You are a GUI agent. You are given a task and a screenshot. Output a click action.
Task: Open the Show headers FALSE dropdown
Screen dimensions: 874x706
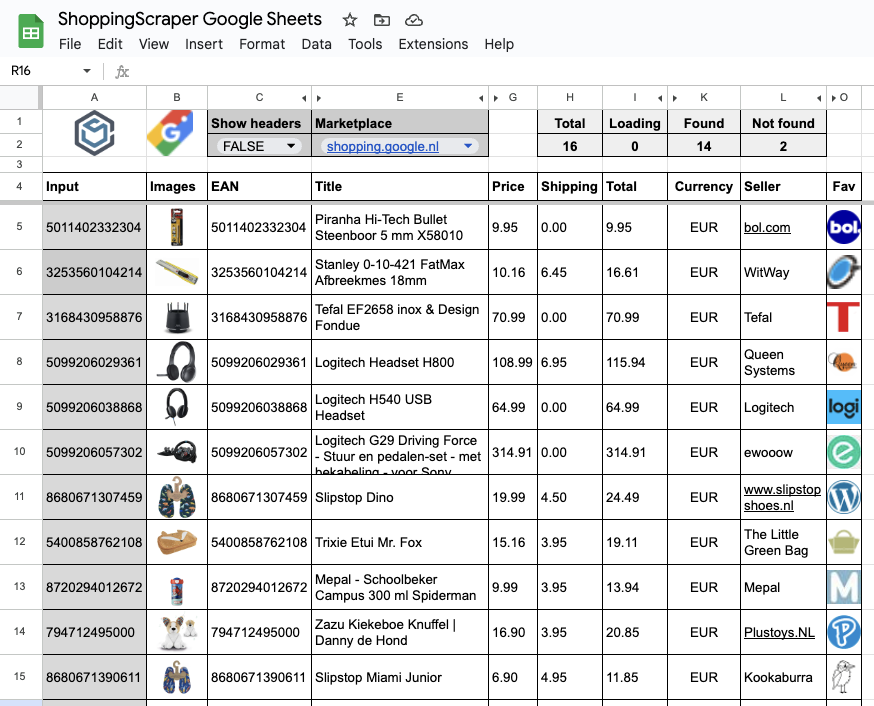[x=291, y=146]
